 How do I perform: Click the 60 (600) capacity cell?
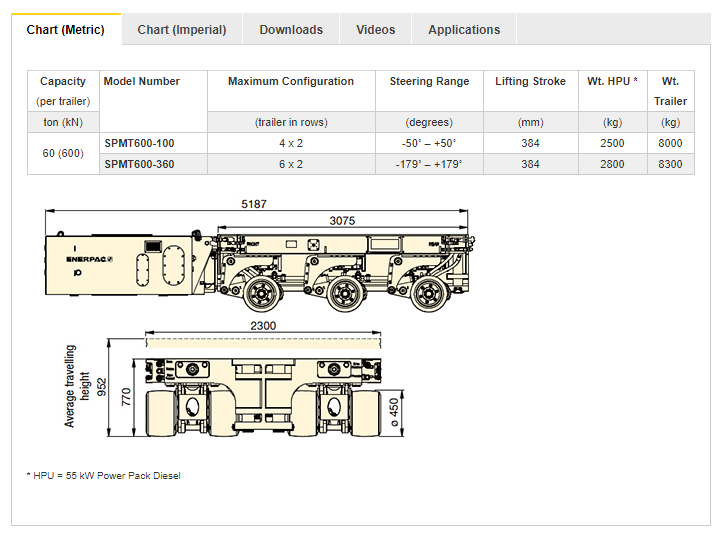[63, 153]
